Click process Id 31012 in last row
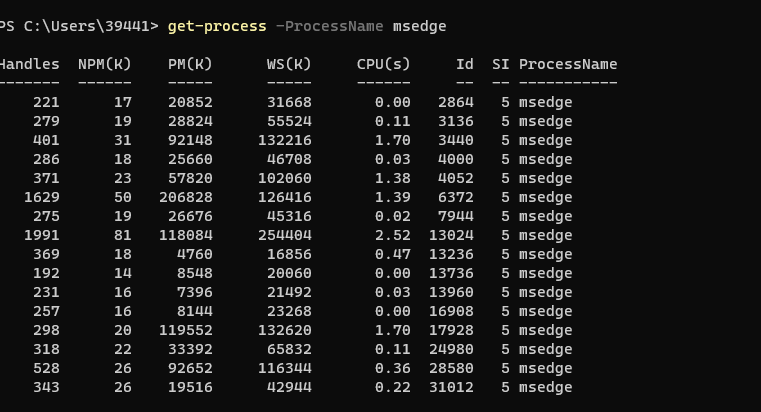This screenshot has width=761, height=412. (451, 387)
